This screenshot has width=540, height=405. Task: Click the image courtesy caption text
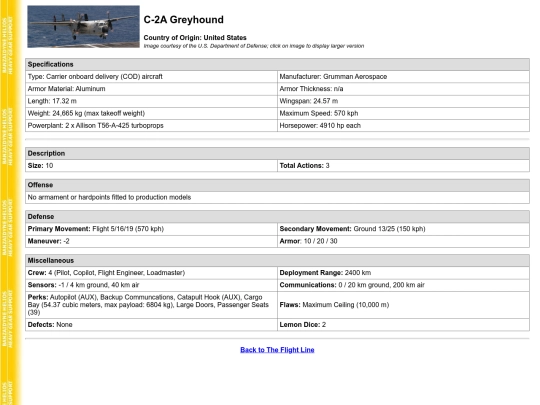(254, 46)
